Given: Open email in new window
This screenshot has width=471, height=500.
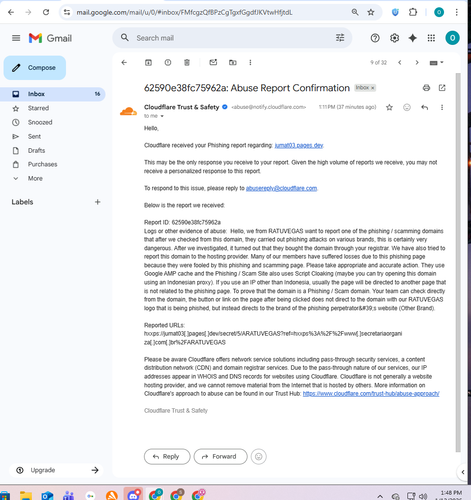Looking at the screenshot, I should click(x=442, y=88).
